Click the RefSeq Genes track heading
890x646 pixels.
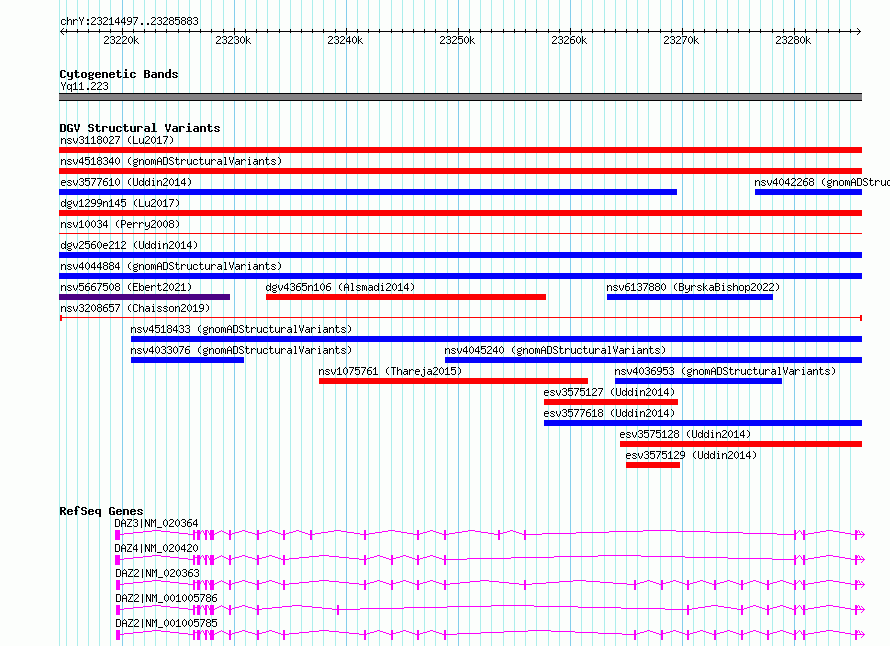pyautogui.click(x=101, y=511)
